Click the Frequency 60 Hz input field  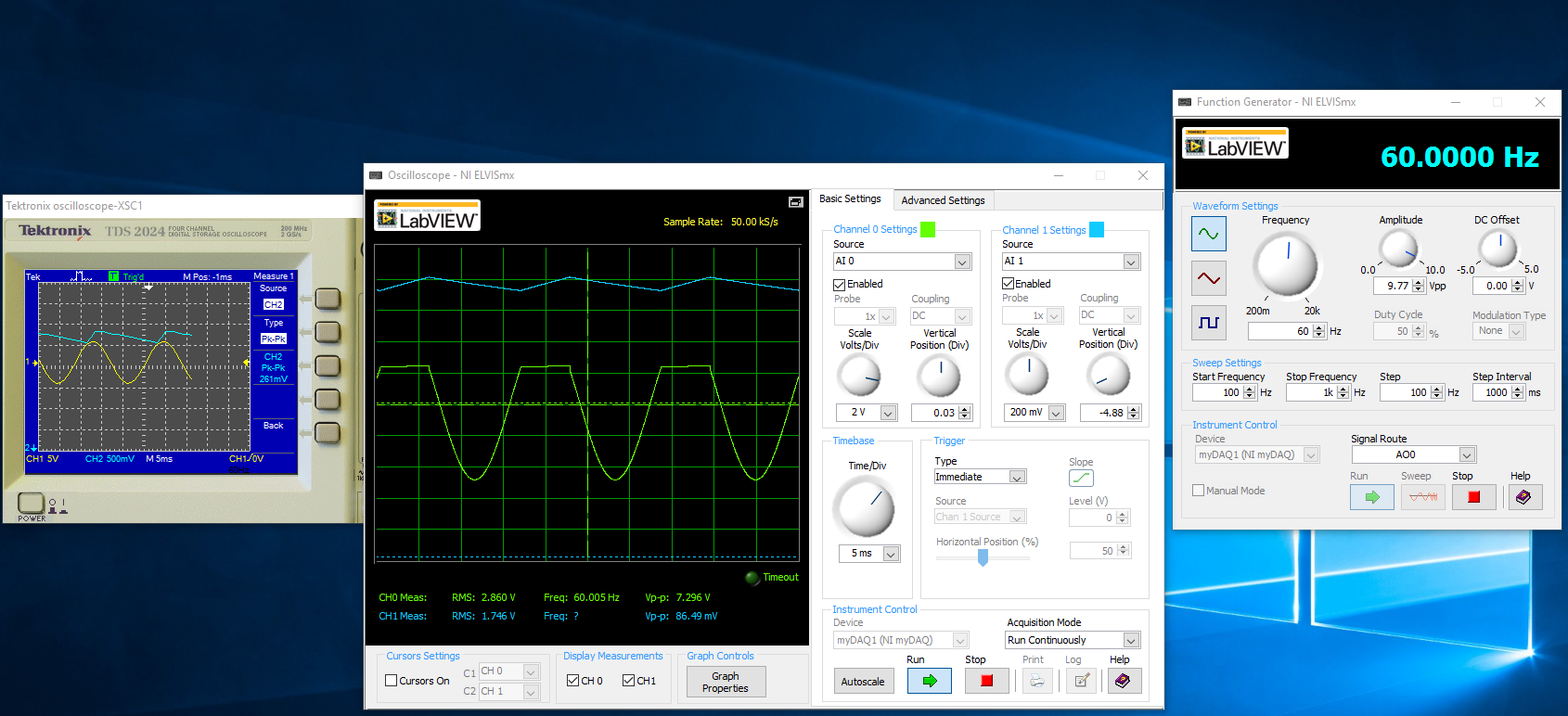click(x=1279, y=331)
